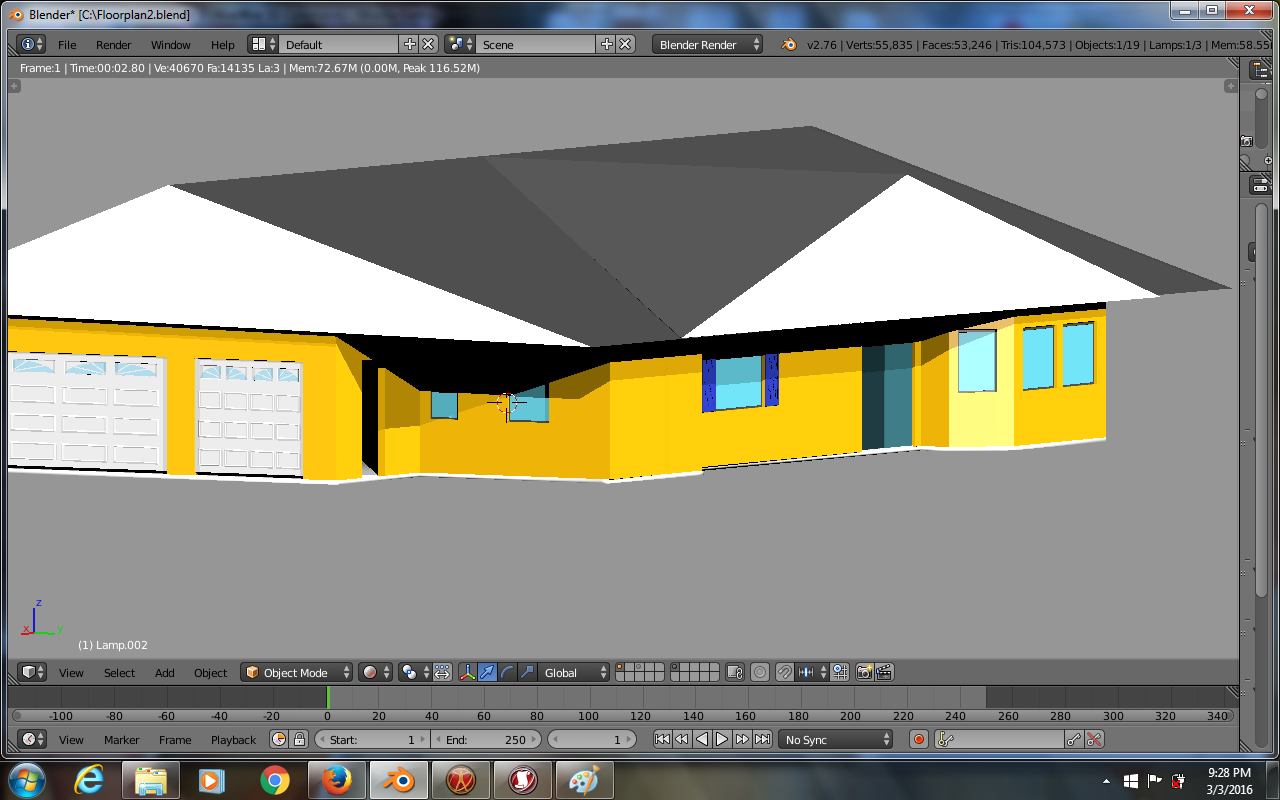Insert keyframe with key icon
This screenshot has width=1280, height=800.
click(1074, 739)
